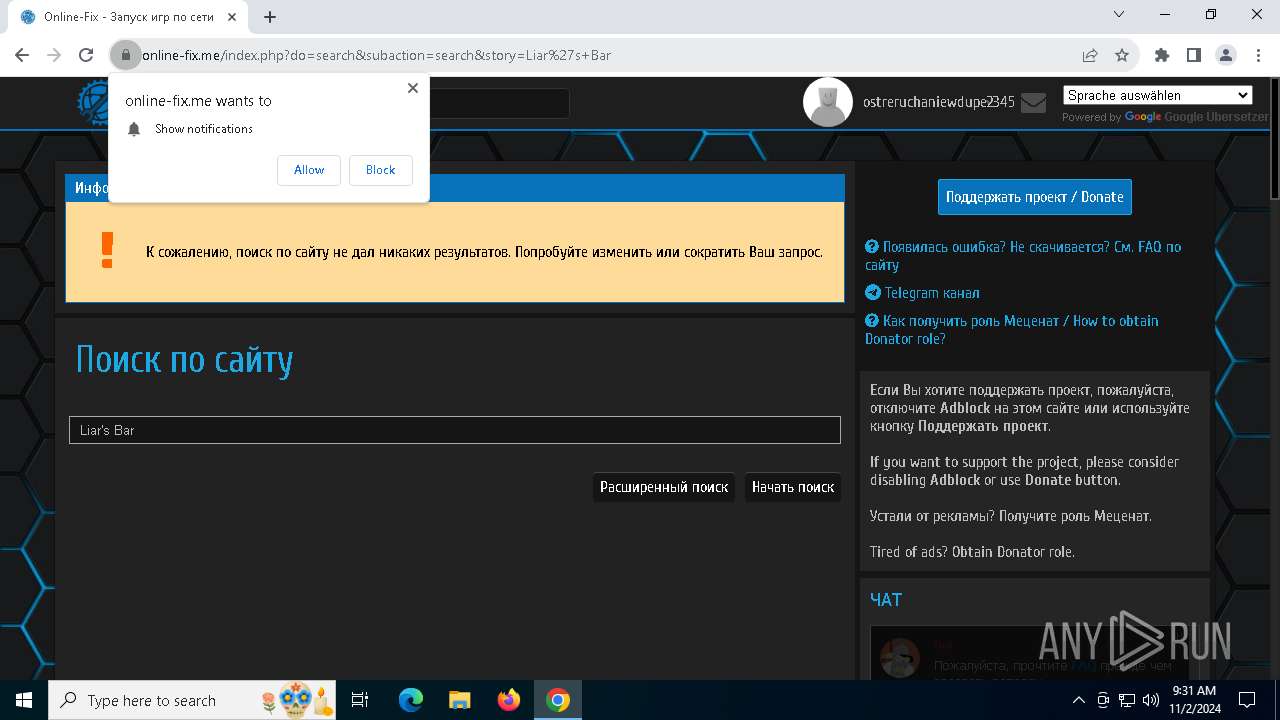The image size is (1280, 720).
Task: Open profile of ostreruchaniewdupe2345
Action: point(938,102)
